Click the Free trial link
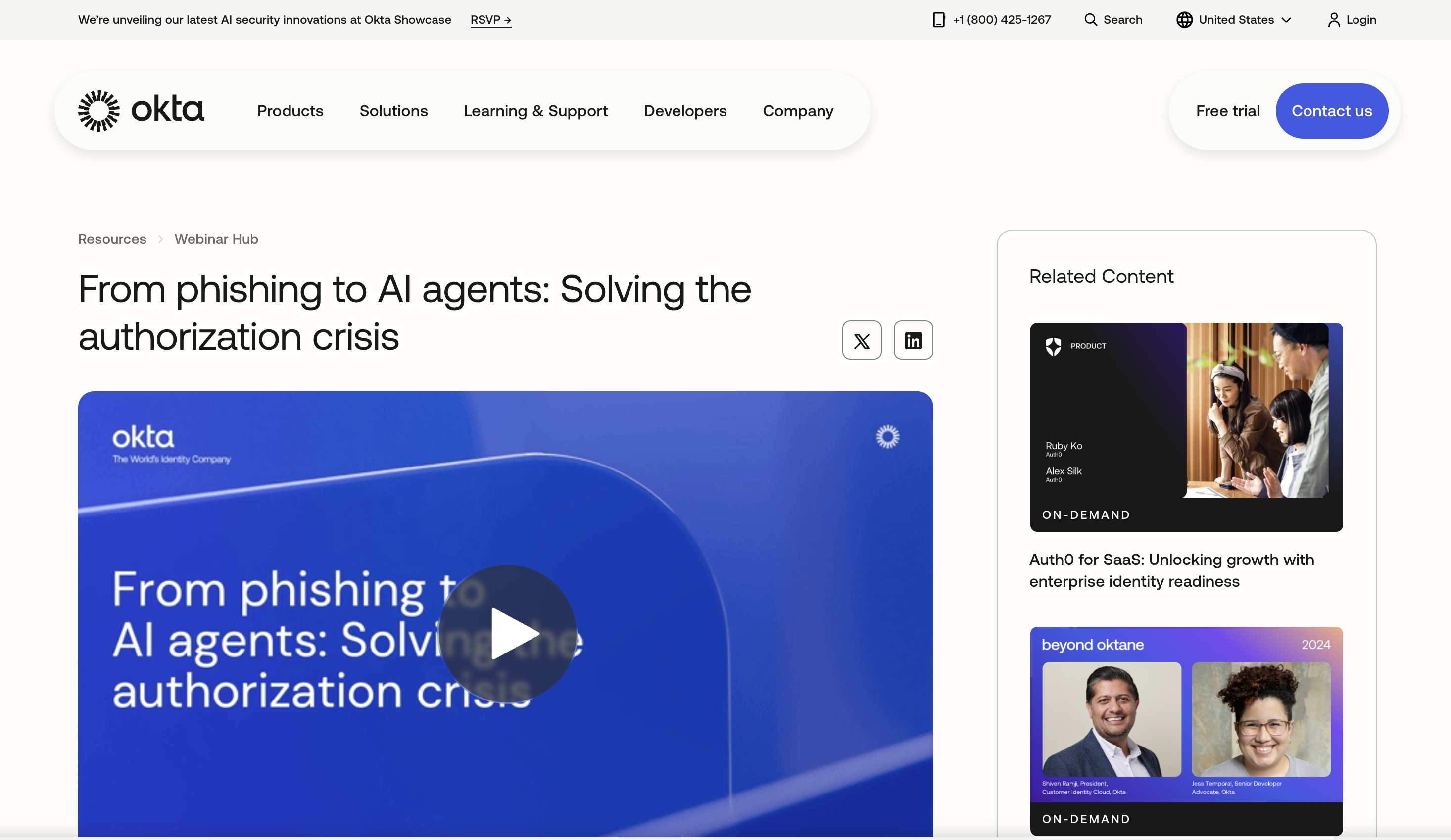The width and height of the screenshot is (1451, 840). 1228,110
